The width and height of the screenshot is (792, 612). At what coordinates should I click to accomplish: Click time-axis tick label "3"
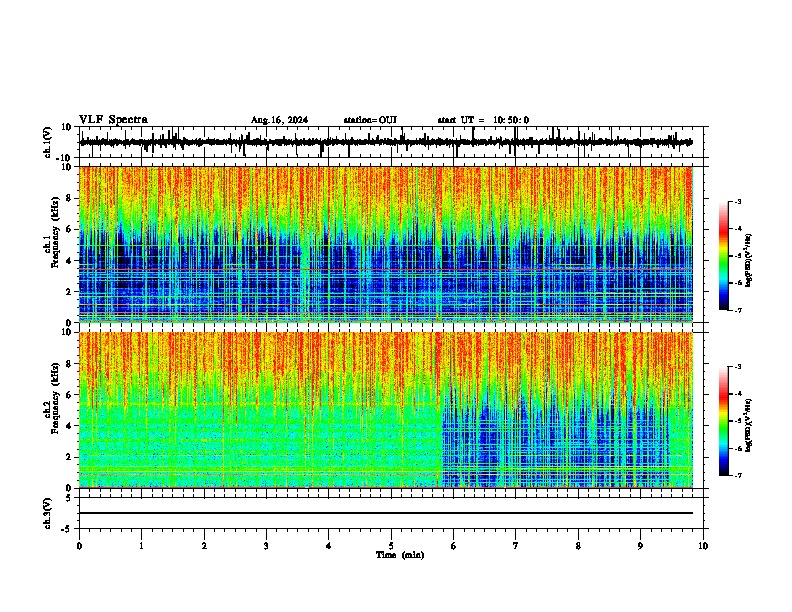(266, 546)
